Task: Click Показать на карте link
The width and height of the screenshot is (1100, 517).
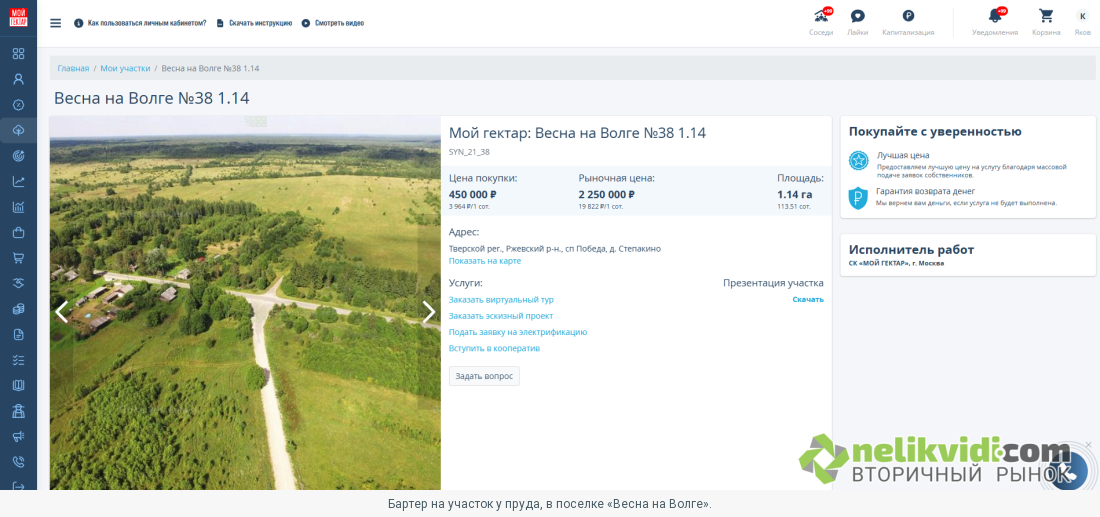Action: pos(485,261)
